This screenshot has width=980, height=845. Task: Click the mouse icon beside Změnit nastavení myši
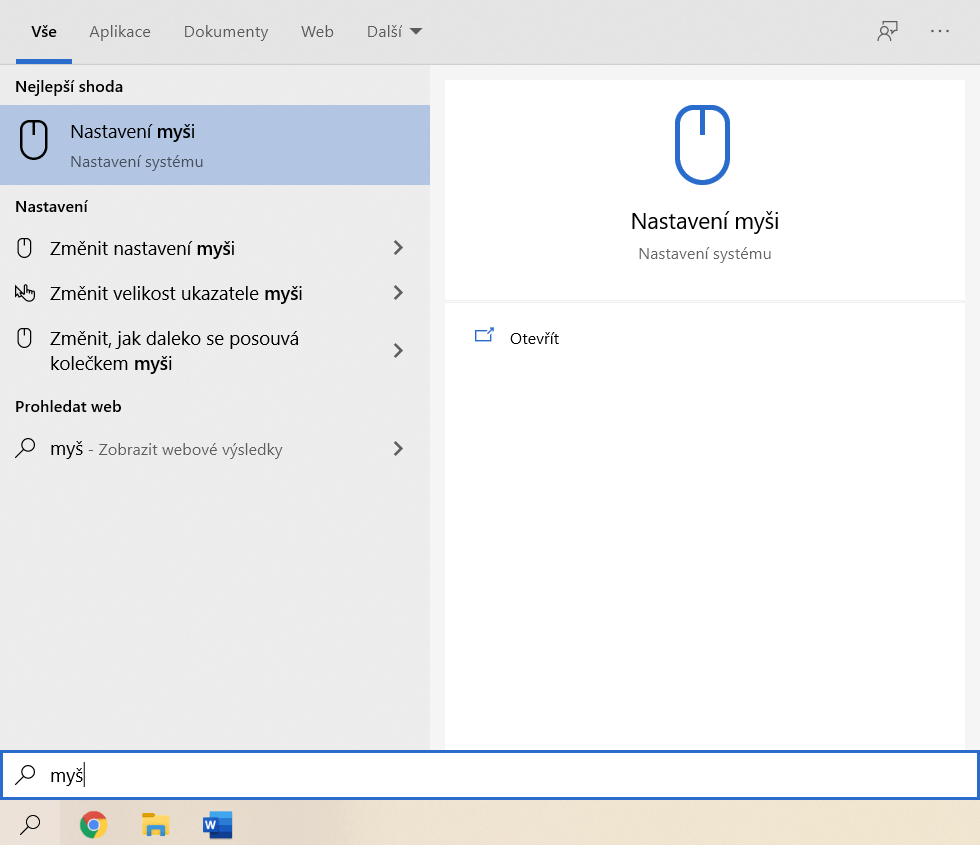(24, 248)
